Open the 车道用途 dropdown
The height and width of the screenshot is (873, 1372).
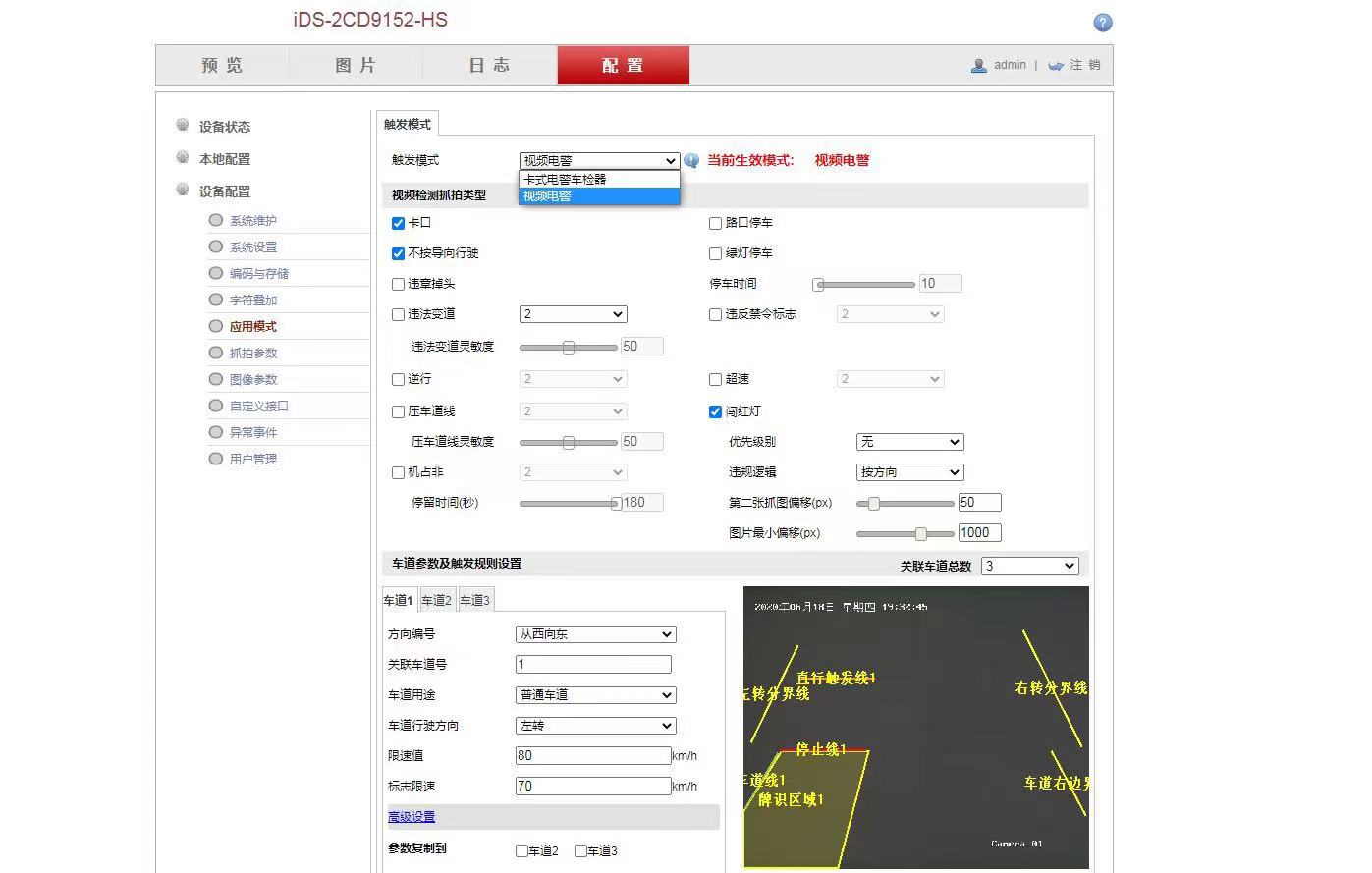click(x=596, y=695)
